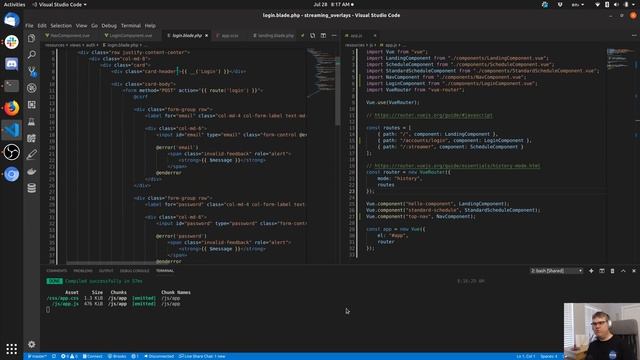Image resolution: width=640 pixels, height=360 pixels.
Task: Open More Actions ellipsis in left editor group
Action: 334,36
